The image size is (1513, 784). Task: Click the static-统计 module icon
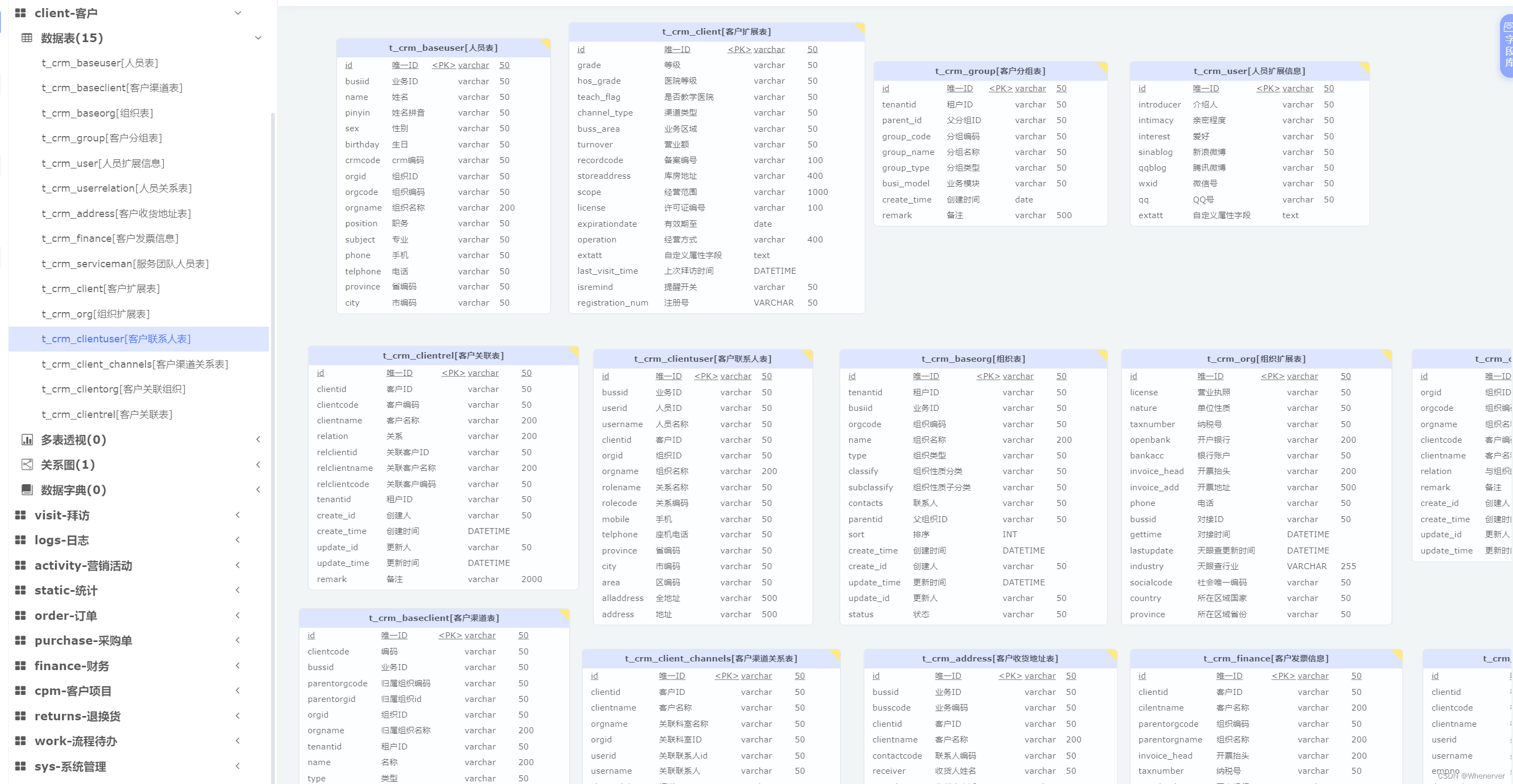[x=20, y=590]
